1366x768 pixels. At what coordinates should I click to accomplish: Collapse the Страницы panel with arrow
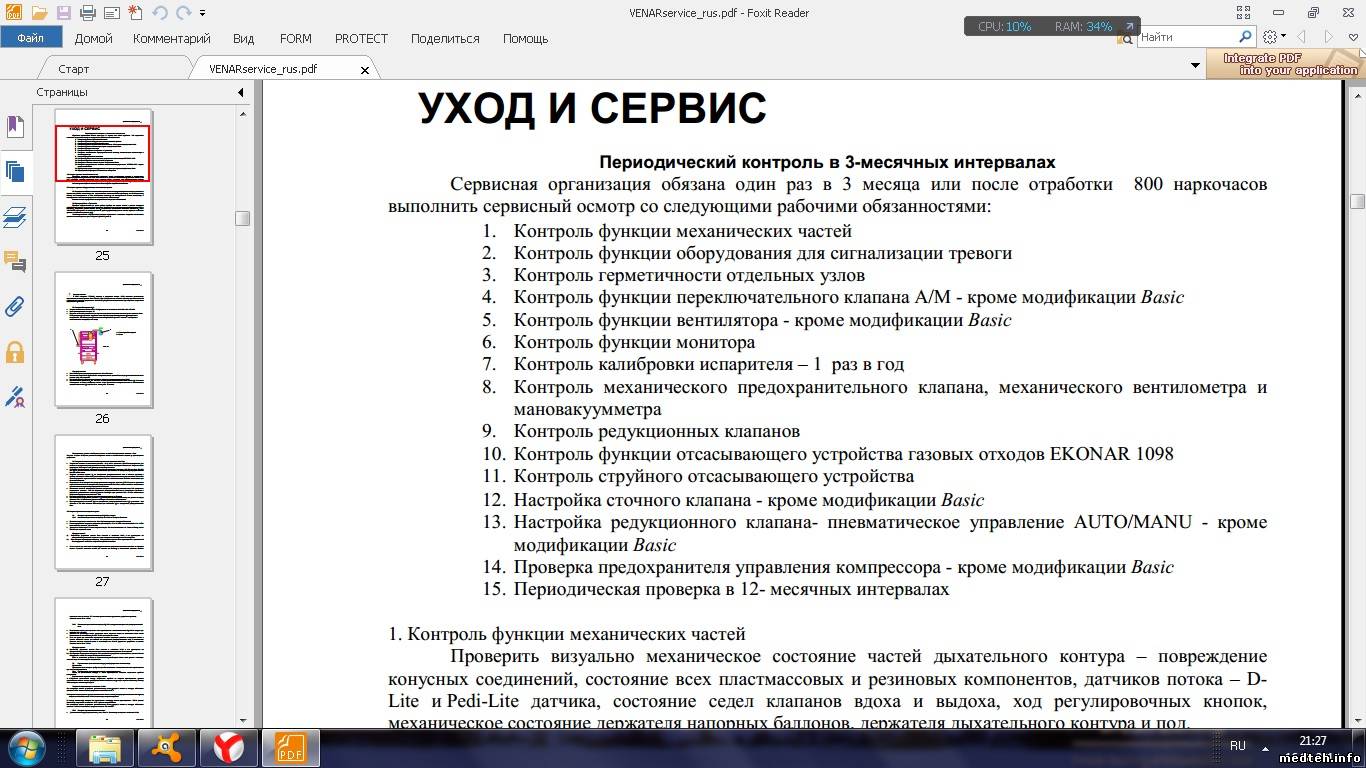pyautogui.click(x=240, y=92)
